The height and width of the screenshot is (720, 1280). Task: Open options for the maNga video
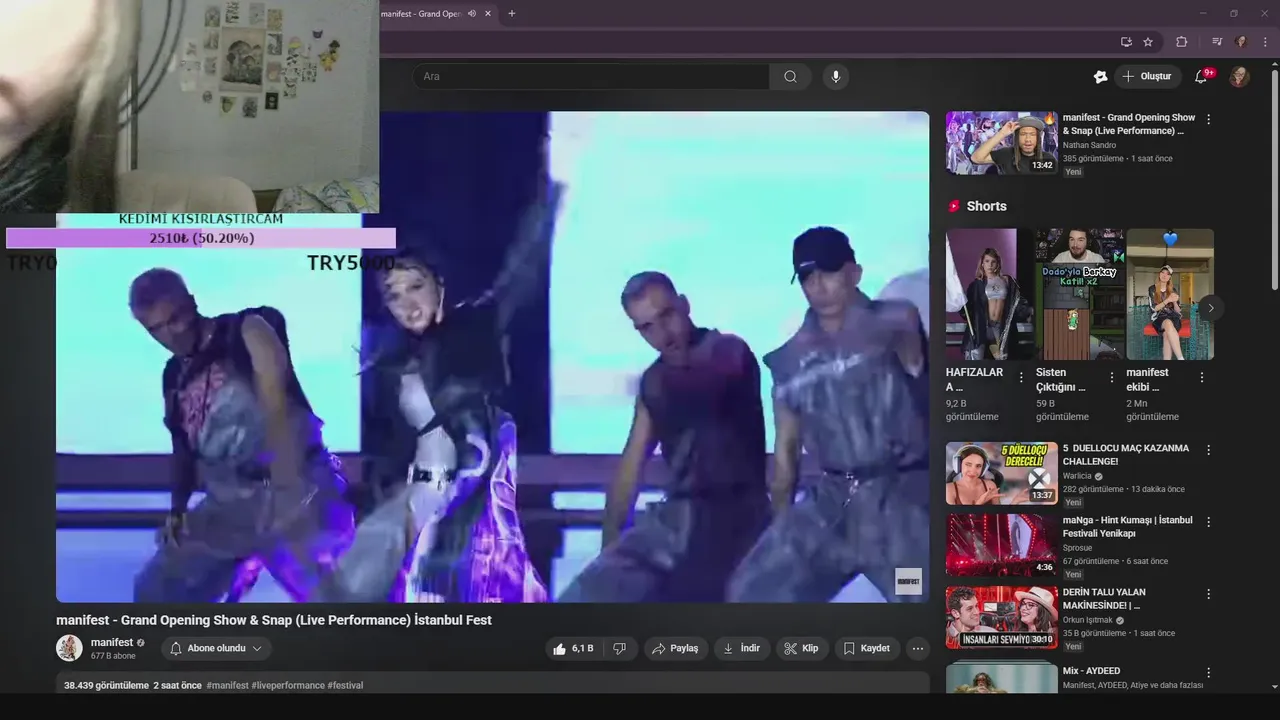[1208, 522]
